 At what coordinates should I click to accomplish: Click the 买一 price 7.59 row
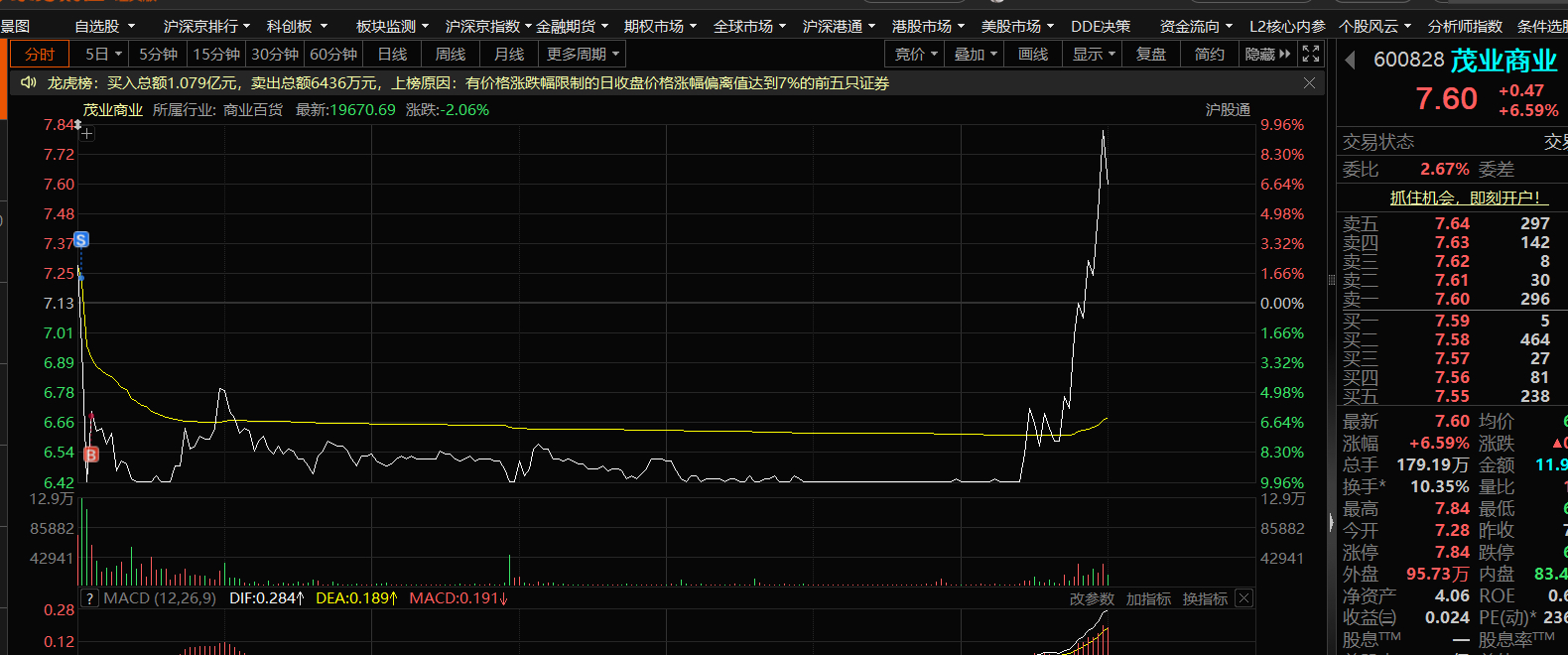coord(1452,321)
